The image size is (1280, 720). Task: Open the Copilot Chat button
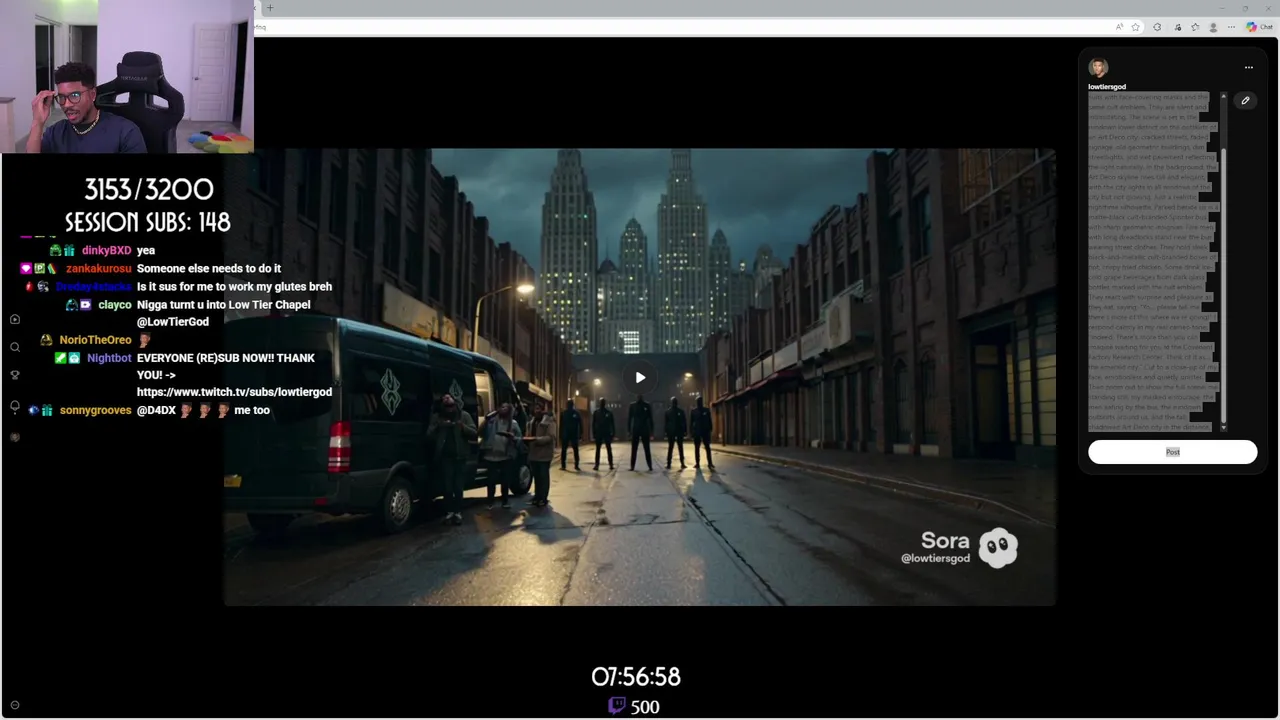click(x=1259, y=27)
